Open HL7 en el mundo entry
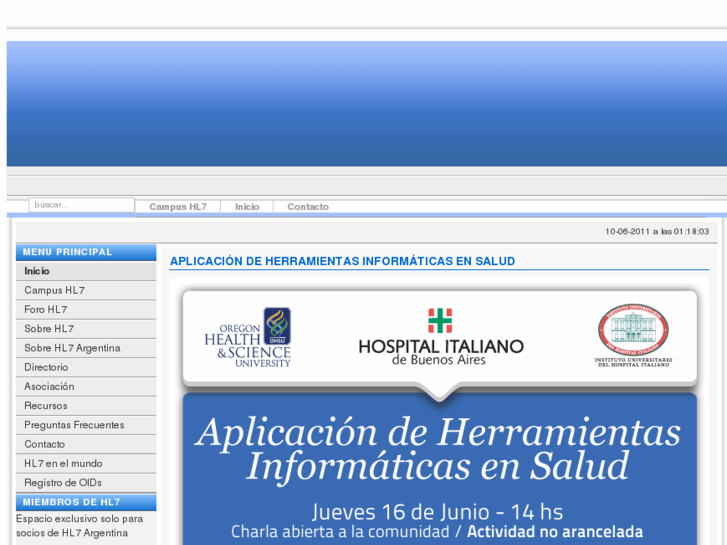This screenshot has width=727, height=545. click(86, 463)
